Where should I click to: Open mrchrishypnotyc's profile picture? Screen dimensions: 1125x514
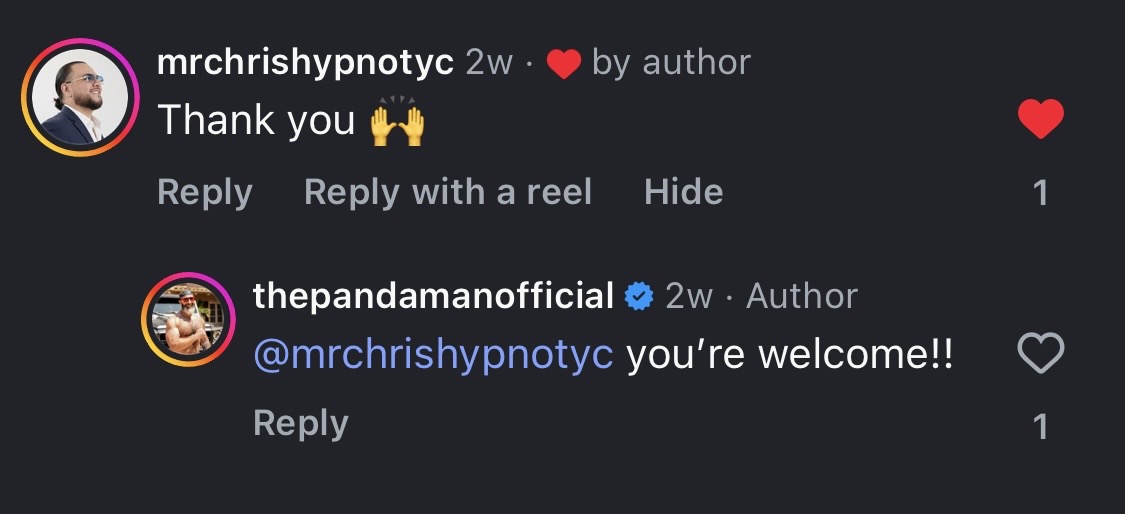[79, 97]
